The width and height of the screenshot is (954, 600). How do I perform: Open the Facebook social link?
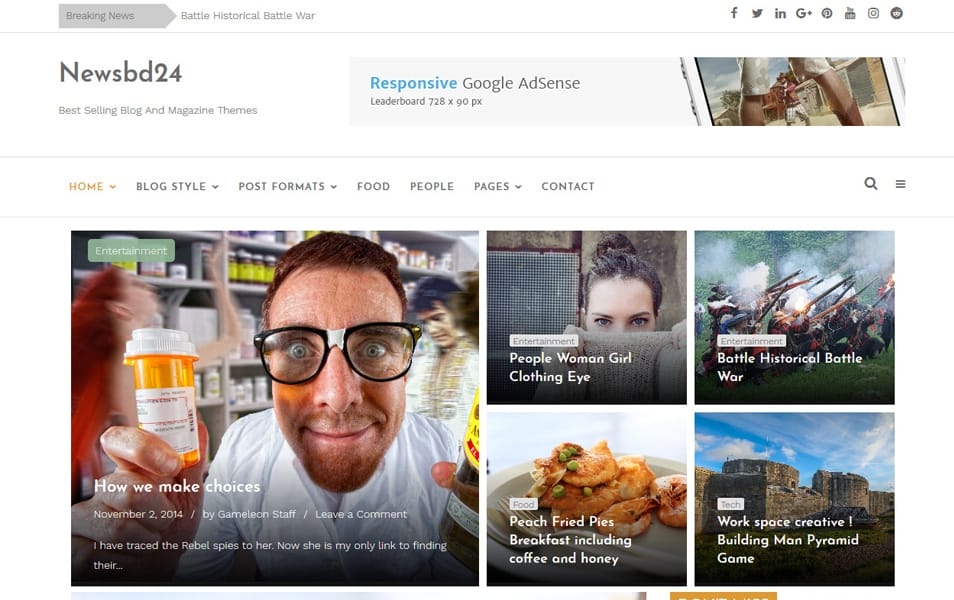[734, 14]
